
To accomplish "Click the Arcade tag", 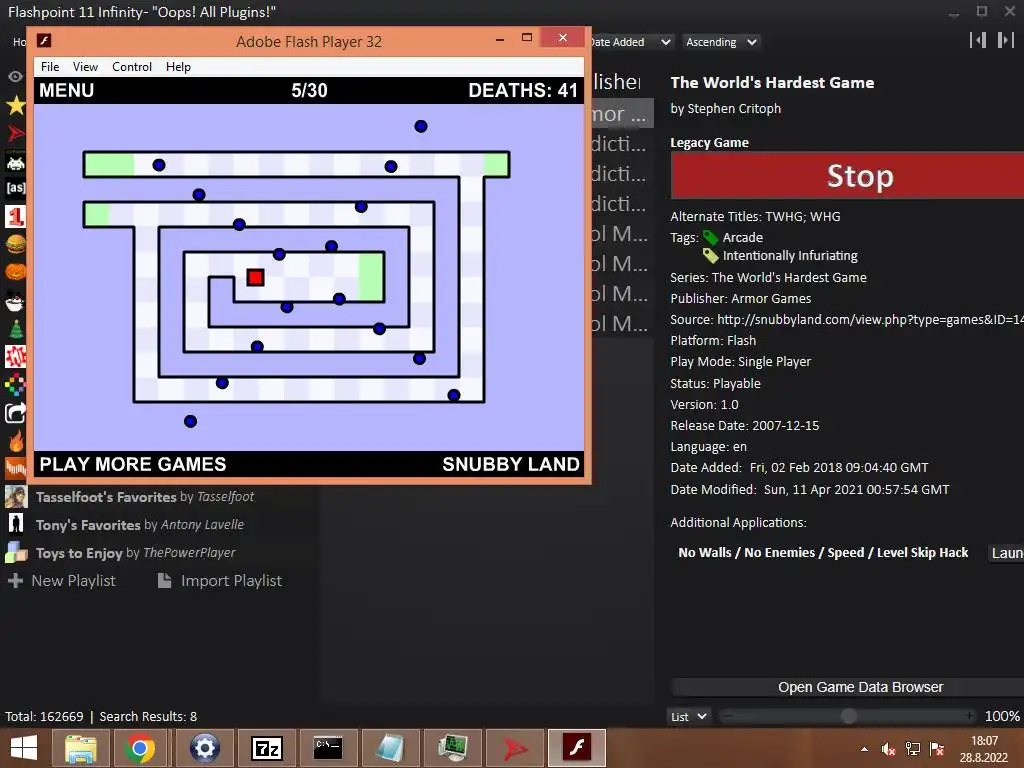I will coord(743,238).
